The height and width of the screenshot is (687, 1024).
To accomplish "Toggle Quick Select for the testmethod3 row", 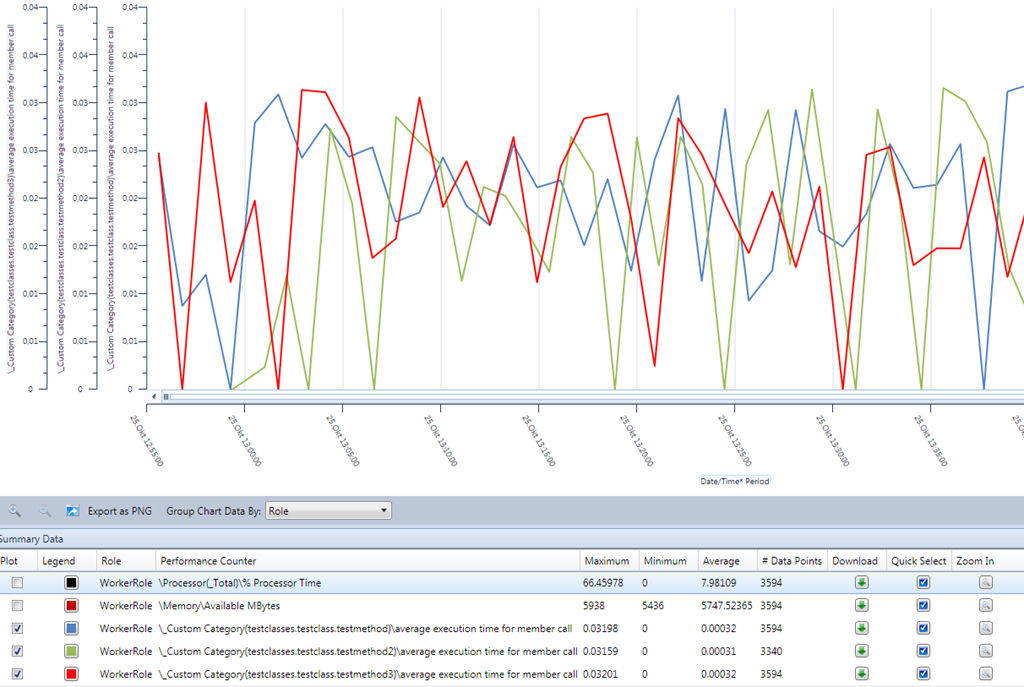I will [923, 674].
